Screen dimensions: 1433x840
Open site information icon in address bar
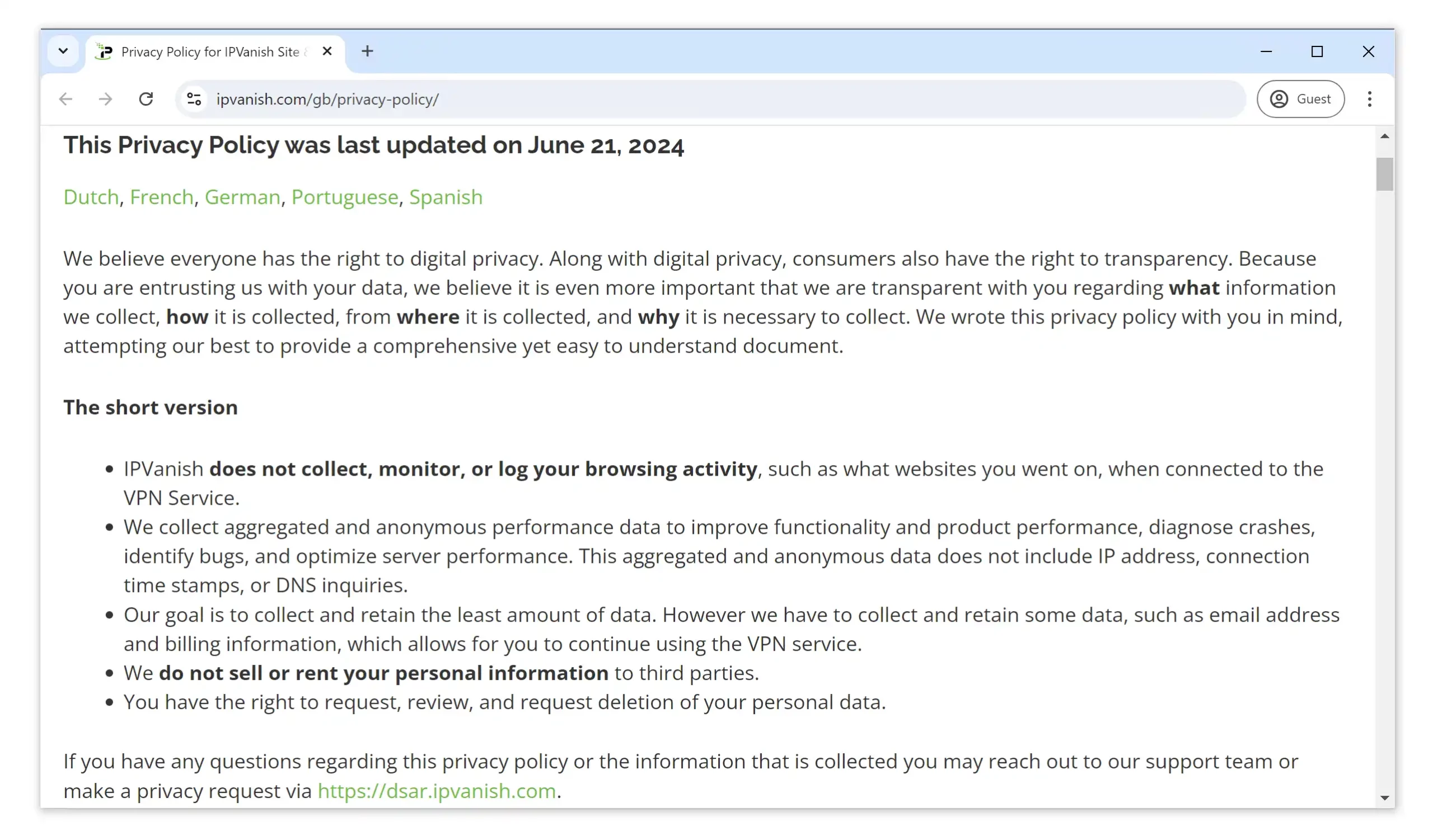[x=194, y=99]
